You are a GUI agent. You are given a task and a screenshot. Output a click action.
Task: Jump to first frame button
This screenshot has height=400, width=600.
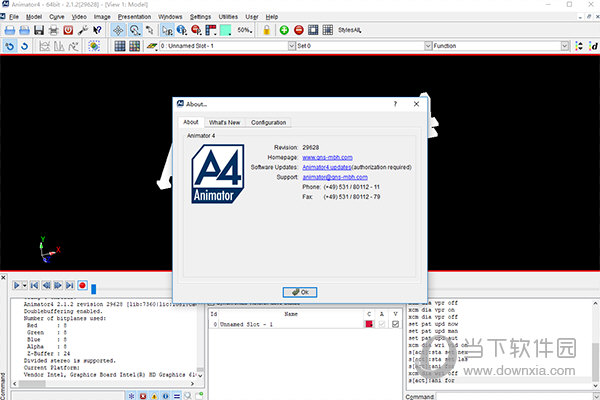point(34,286)
